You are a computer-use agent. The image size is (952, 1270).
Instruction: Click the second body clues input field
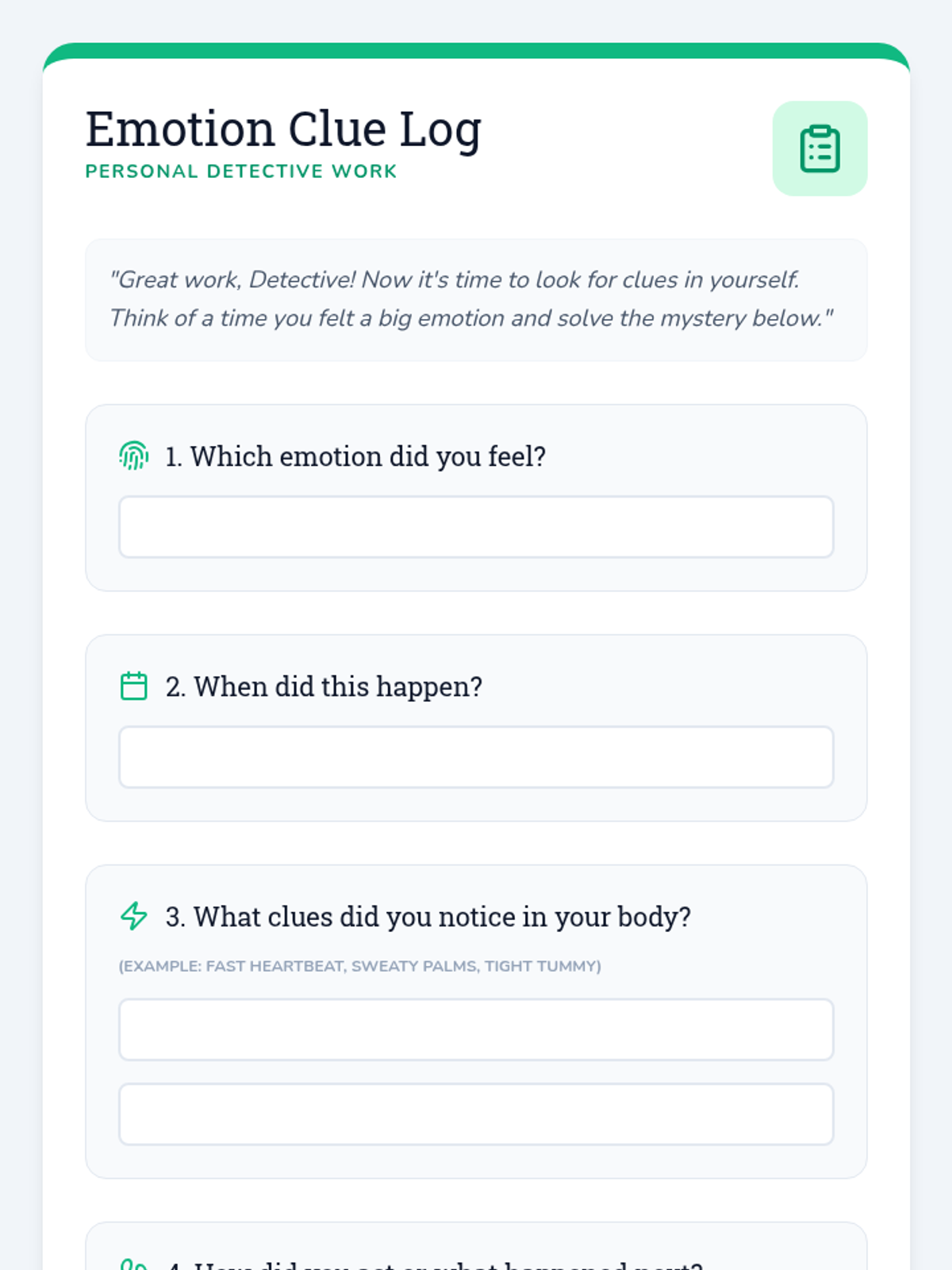[476, 1114]
